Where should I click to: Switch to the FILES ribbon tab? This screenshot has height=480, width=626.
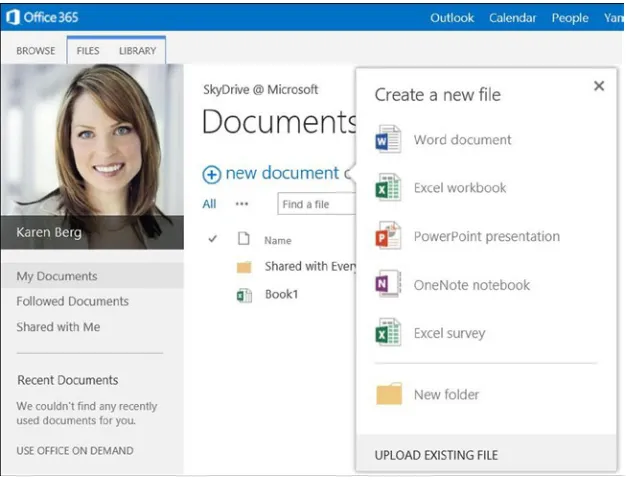(88, 51)
